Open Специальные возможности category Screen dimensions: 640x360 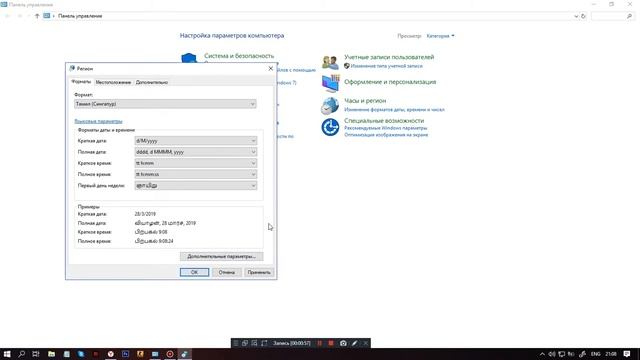pos(384,121)
